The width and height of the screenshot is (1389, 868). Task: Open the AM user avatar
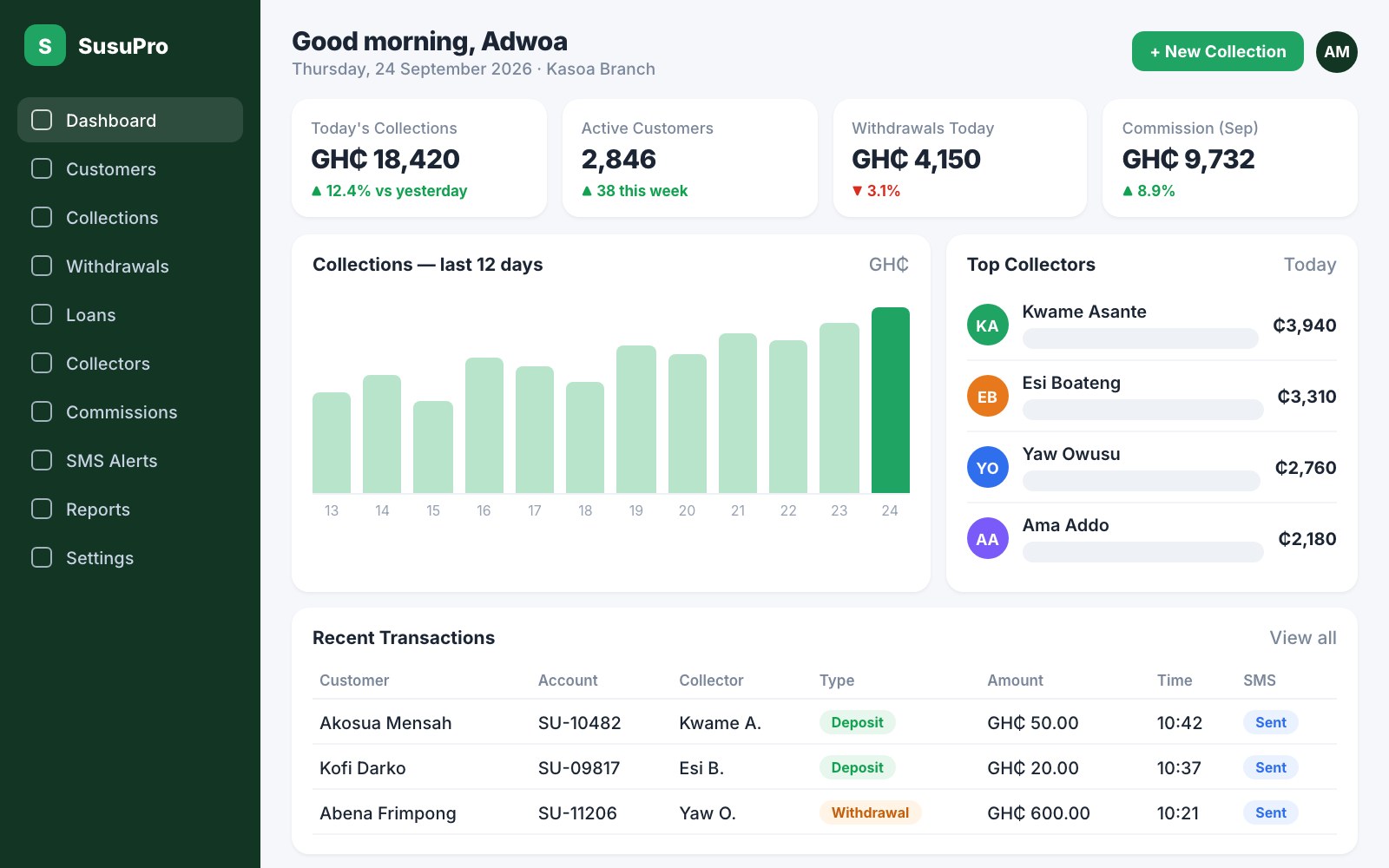tap(1337, 52)
